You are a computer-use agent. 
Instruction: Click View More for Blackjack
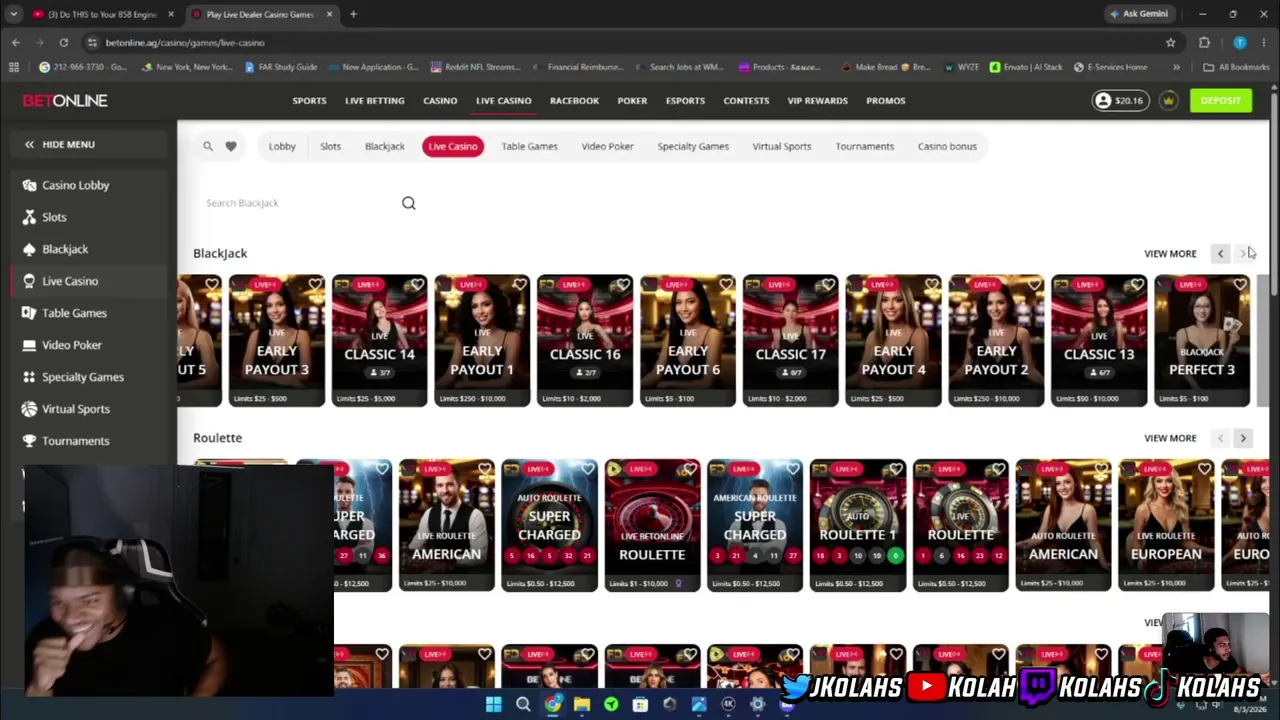click(1170, 254)
